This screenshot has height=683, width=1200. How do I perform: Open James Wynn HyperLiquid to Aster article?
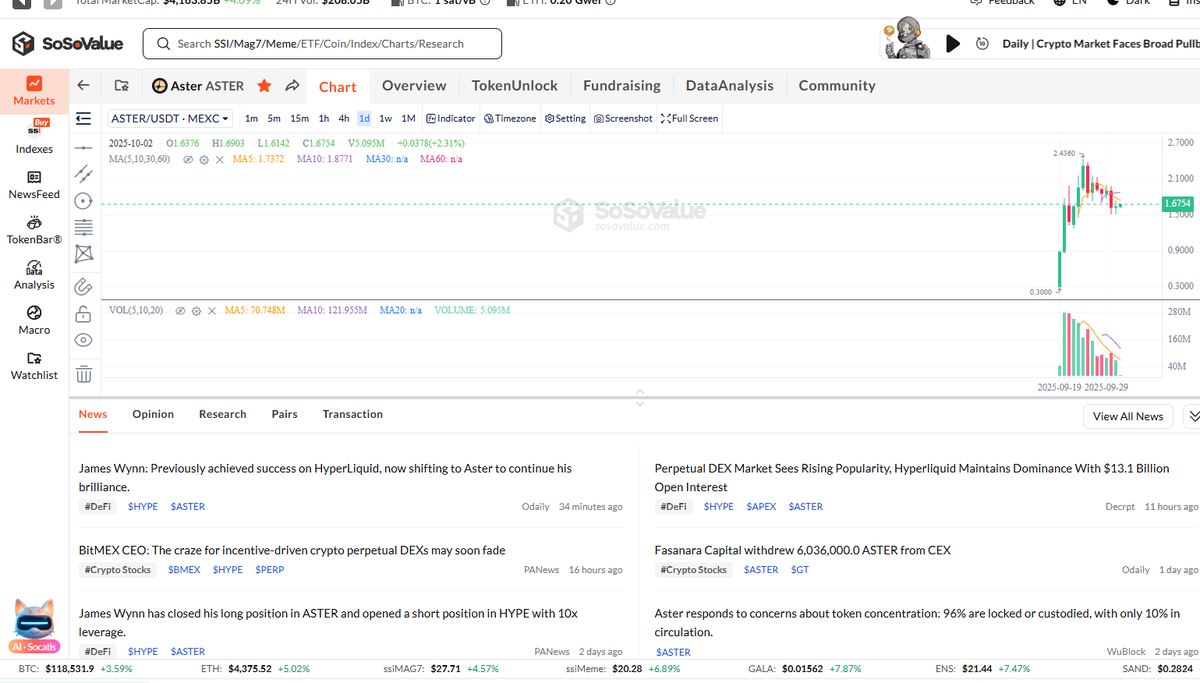coord(325,477)
